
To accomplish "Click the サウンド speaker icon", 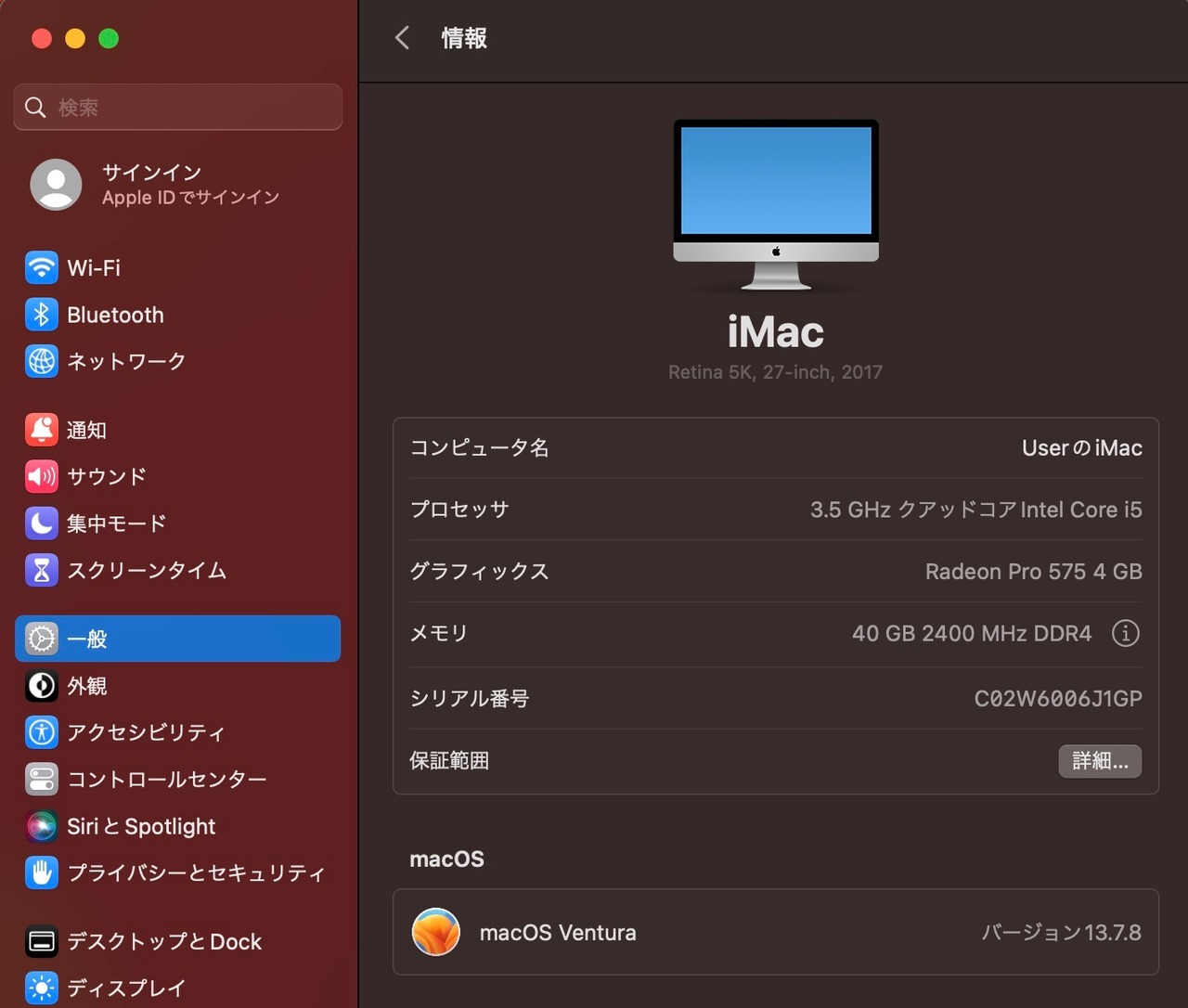I will (41, 476).
